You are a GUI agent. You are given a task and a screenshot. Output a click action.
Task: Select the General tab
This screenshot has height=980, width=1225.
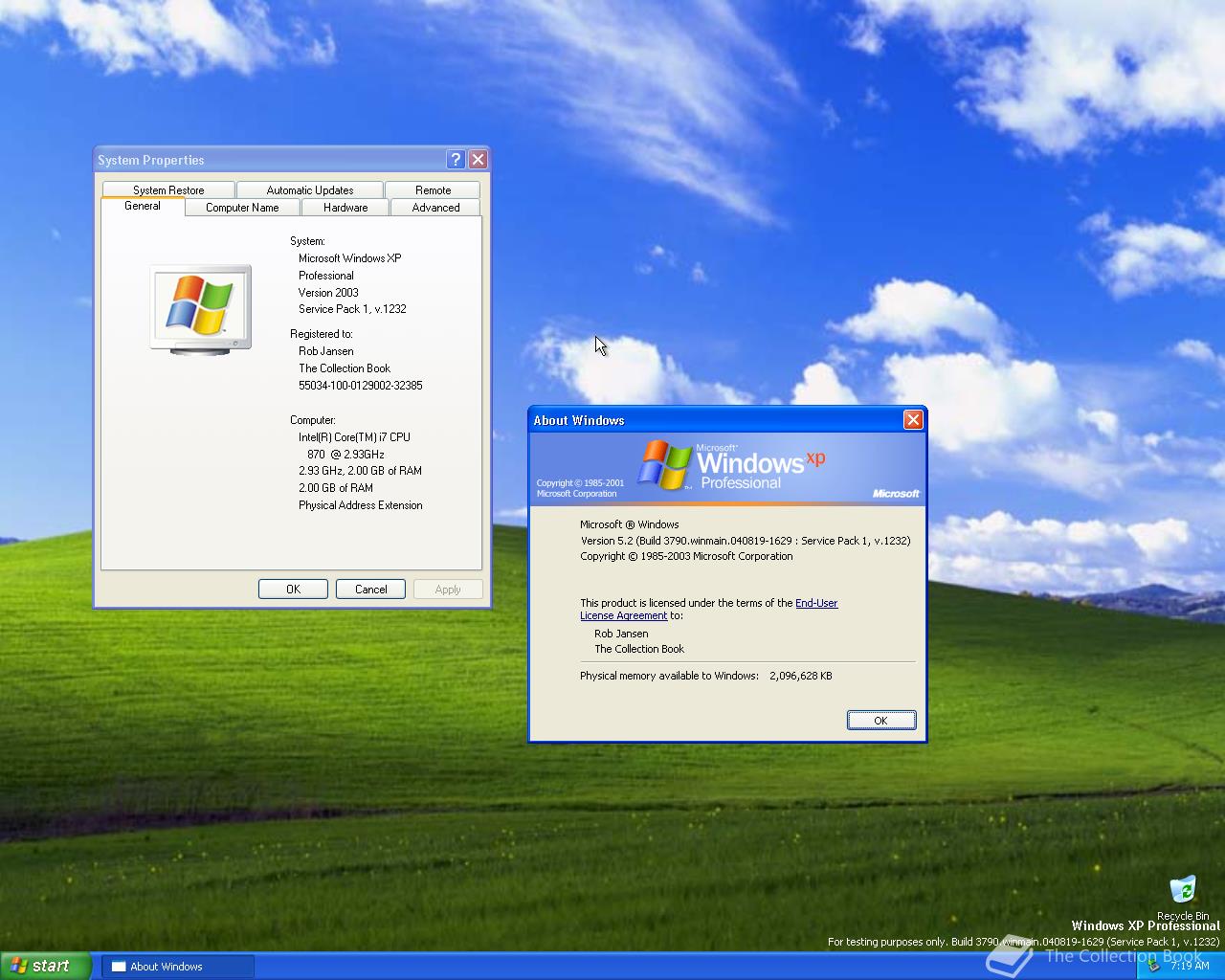pyautogui.click(x=143, y=206)
